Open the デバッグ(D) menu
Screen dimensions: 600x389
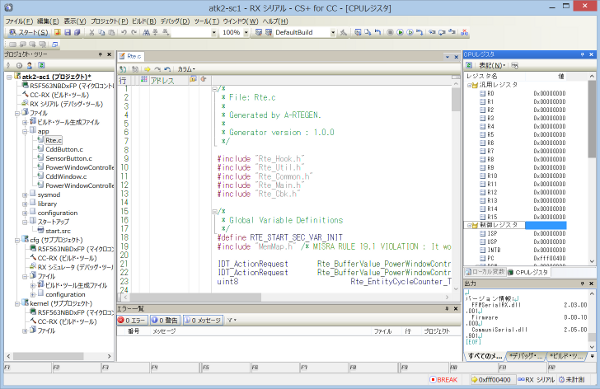coord(175,21)
